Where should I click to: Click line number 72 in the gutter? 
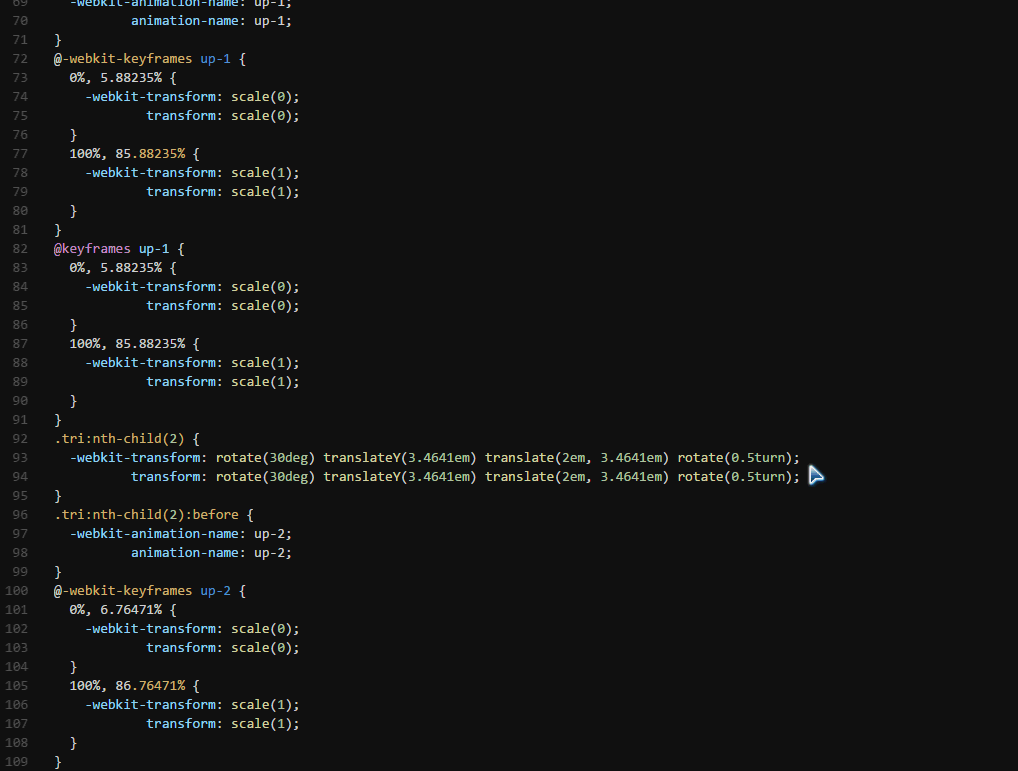pyautogui.click(x=20, y=58)
